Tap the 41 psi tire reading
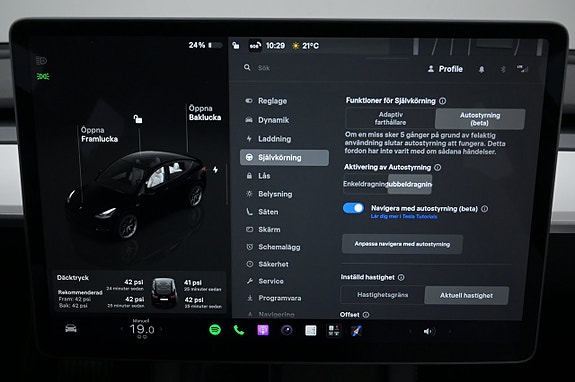 [x=193, y=283]
